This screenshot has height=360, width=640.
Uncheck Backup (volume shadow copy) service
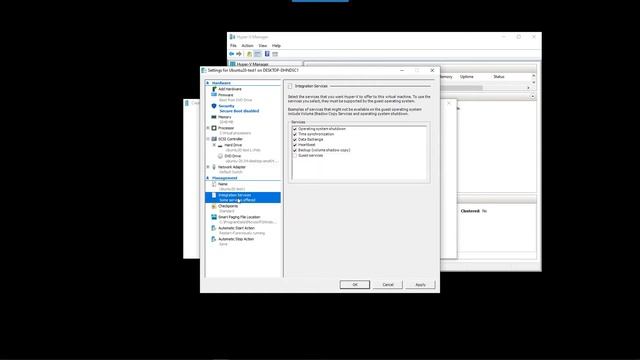pos(295,150)
